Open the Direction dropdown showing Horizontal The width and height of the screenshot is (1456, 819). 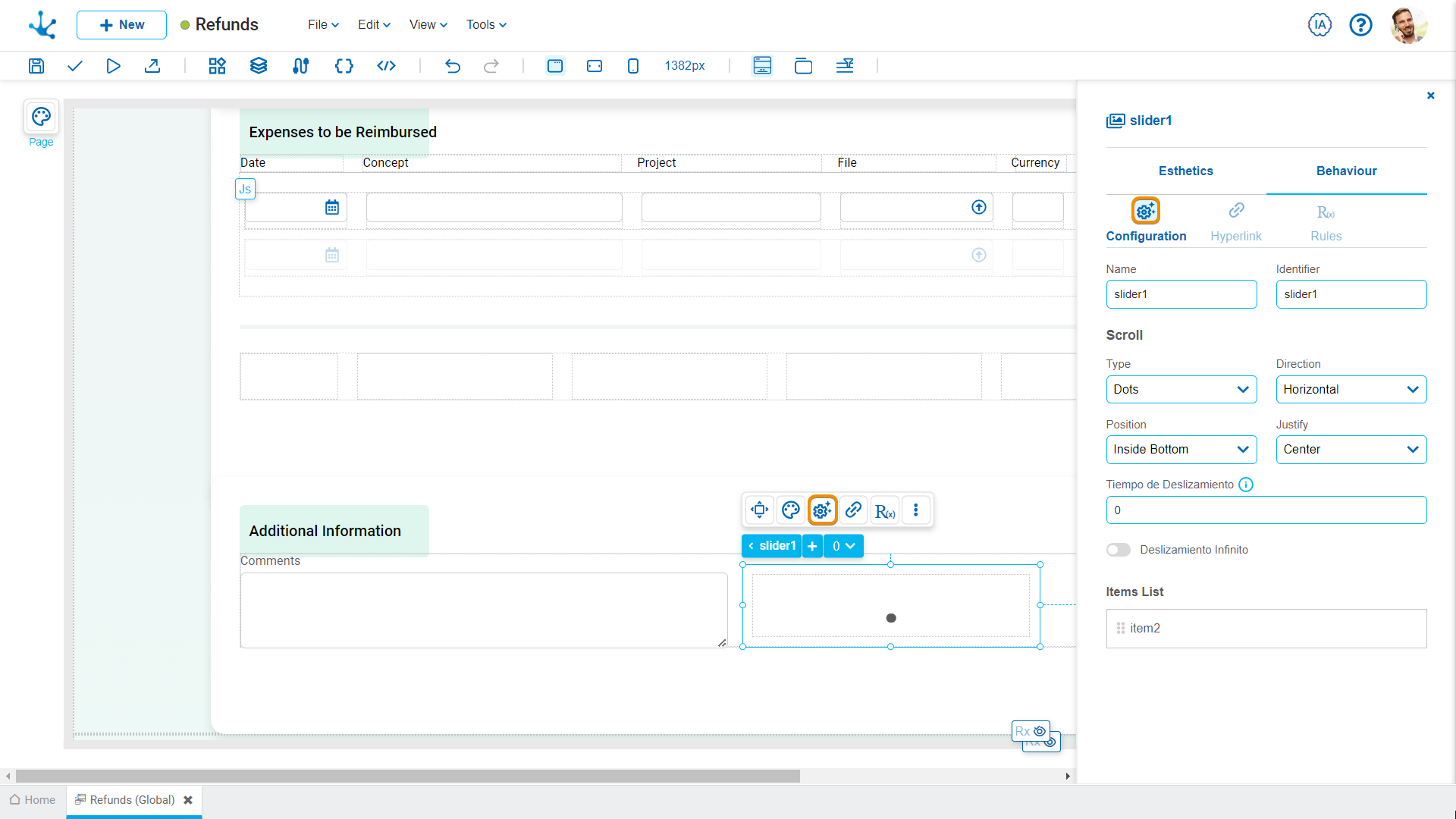click(1351, 389)
